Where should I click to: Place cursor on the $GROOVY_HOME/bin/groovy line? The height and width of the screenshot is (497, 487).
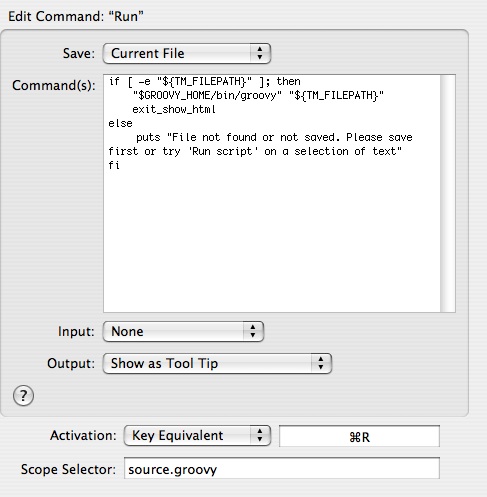(258, 96)
